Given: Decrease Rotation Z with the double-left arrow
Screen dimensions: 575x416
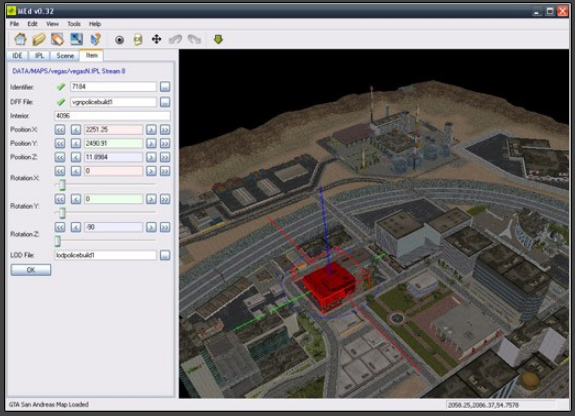Looking at the screenshot, I should 60,227.
